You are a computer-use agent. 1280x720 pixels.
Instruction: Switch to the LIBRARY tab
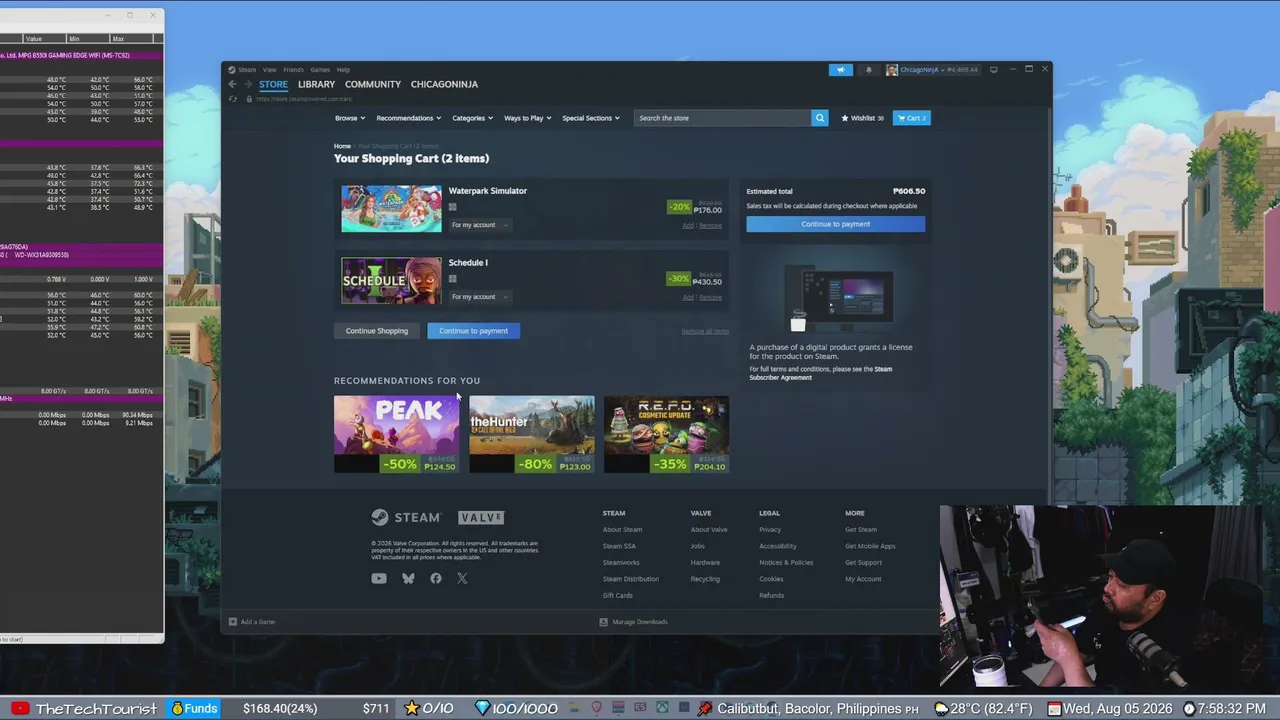[316, 85]
